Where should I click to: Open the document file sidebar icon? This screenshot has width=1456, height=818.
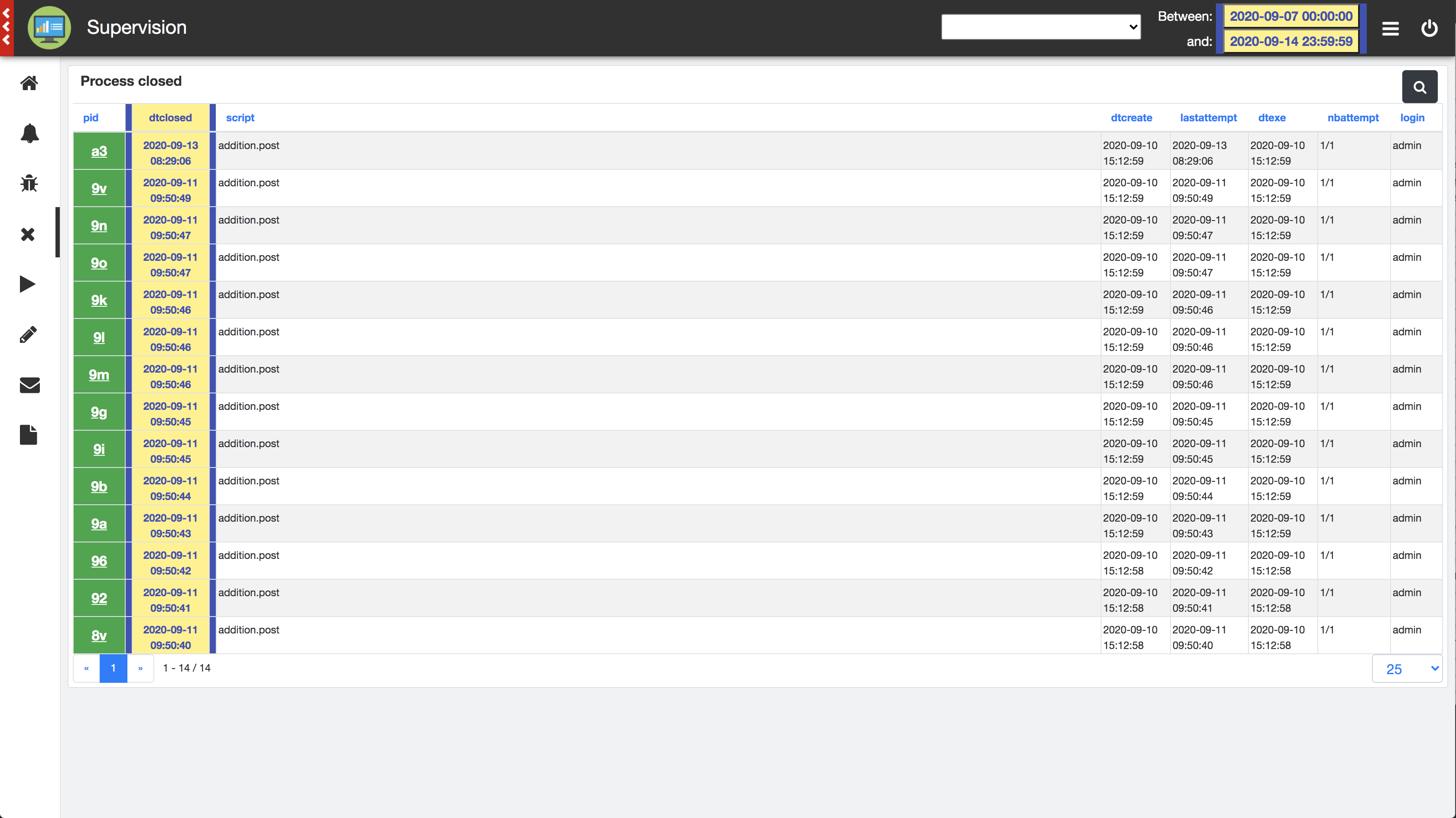pos(28,435)
